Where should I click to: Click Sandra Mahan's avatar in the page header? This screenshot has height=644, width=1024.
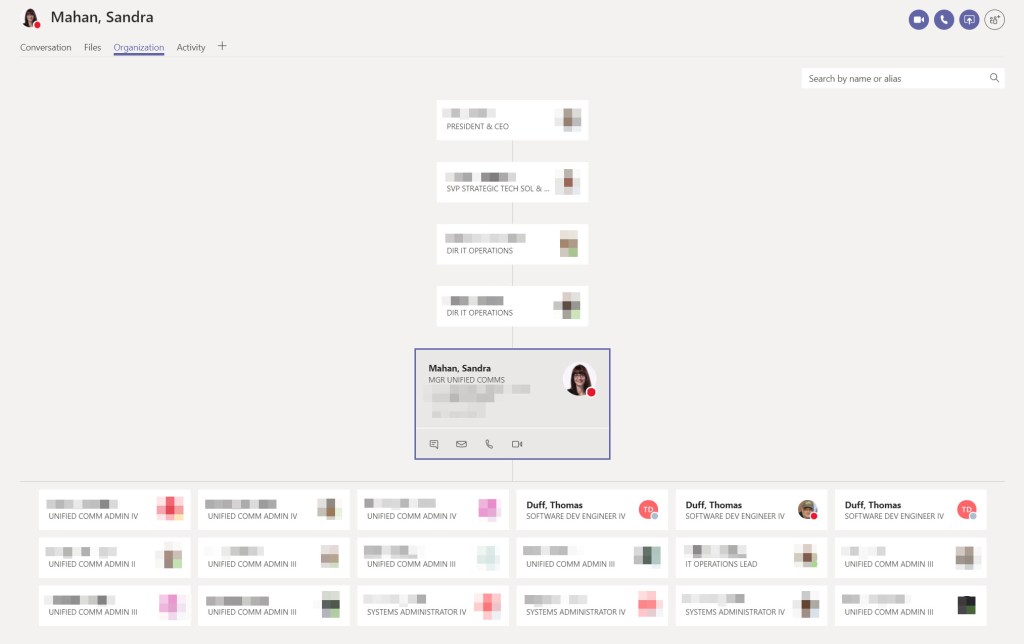(30, 17)
